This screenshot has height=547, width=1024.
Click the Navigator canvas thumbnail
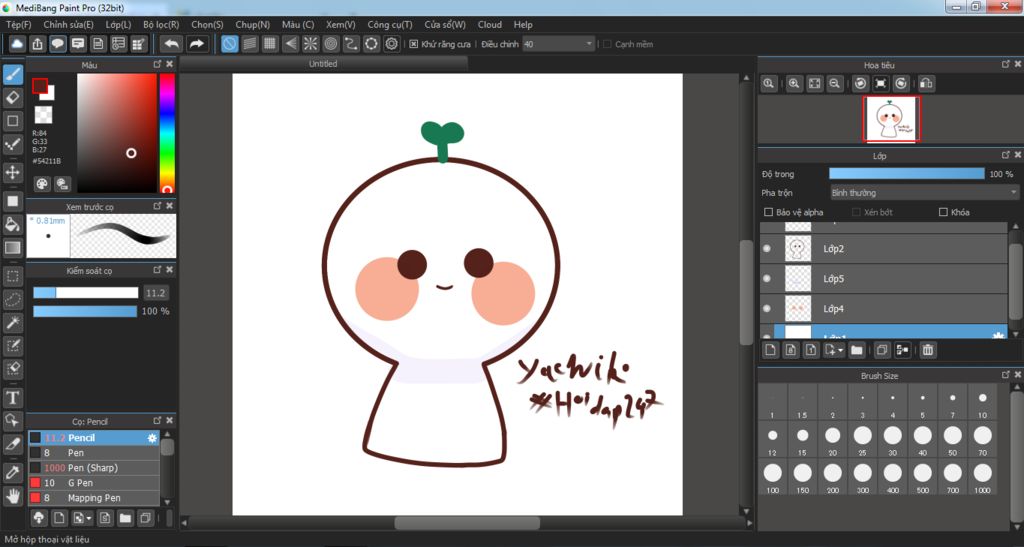tap(891, 118)
